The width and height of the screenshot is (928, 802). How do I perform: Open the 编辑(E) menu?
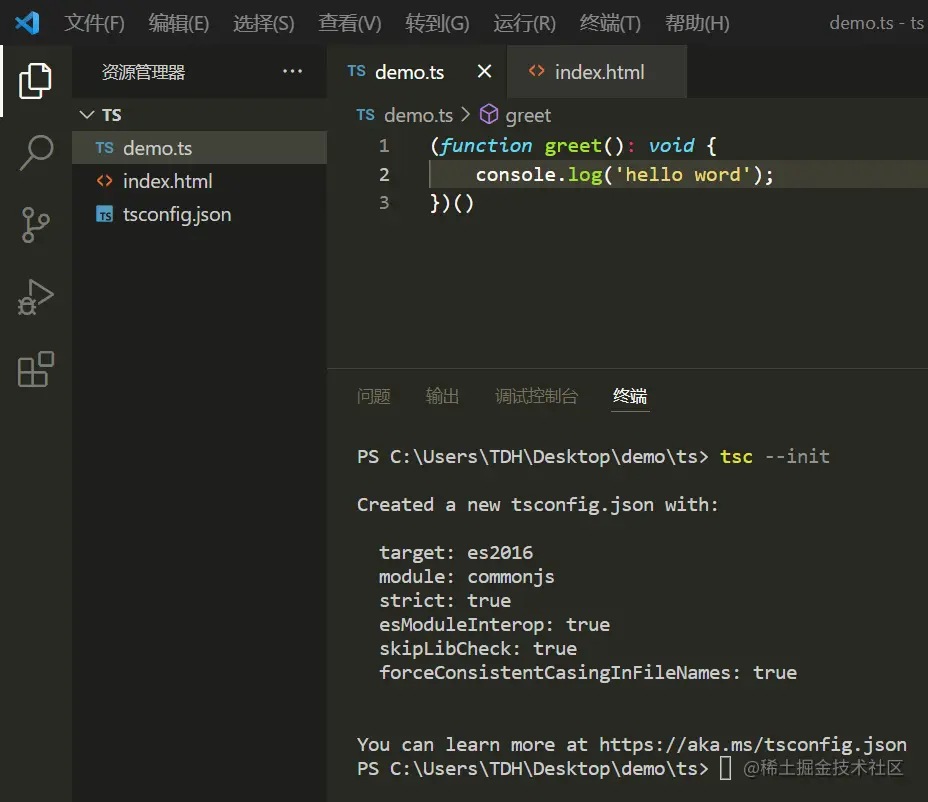click(x=179, y=23)
